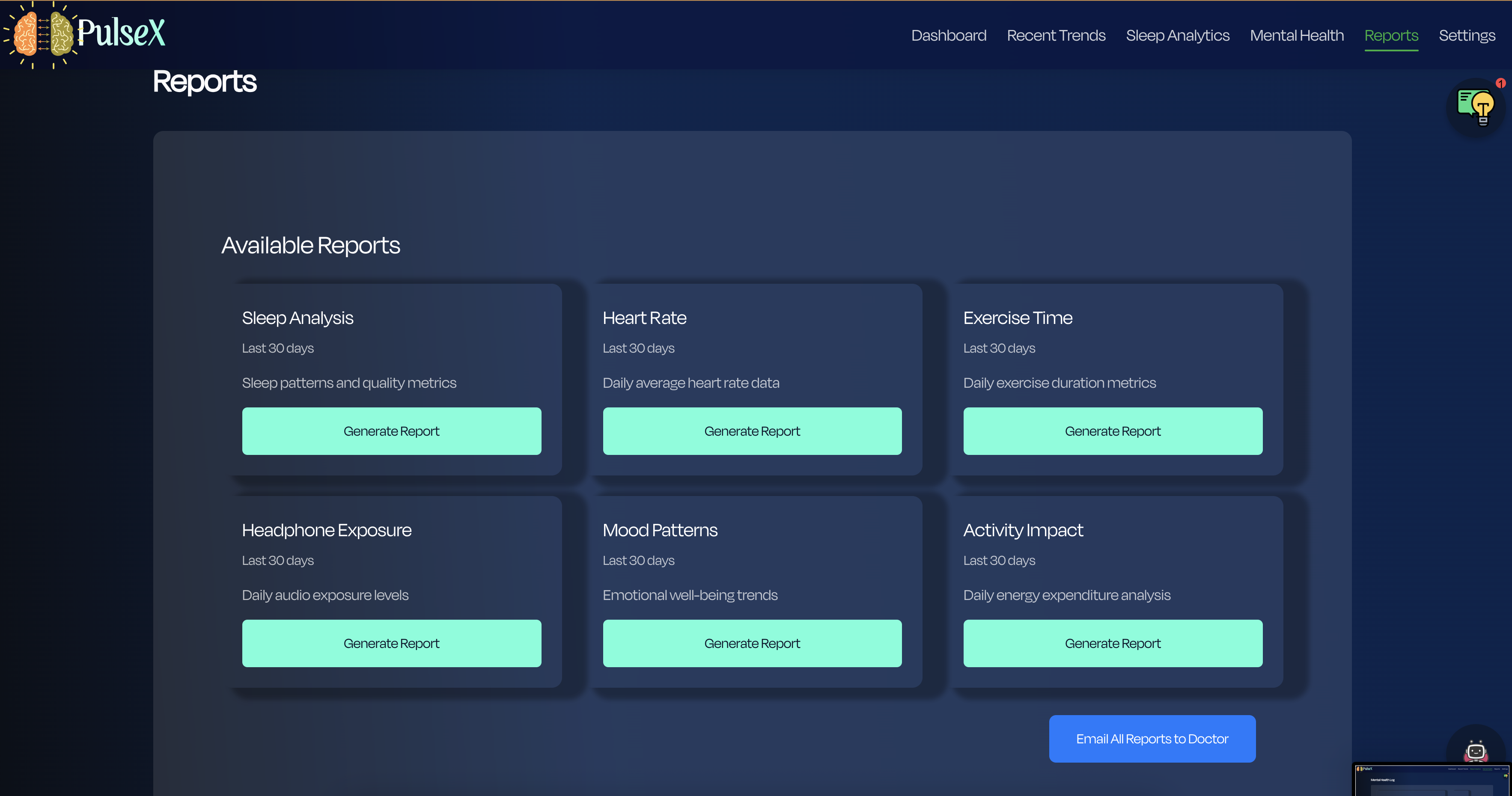Generate the Mood Patterns report
Viewport: 1512px width, 796px height.
coord(752,644)
